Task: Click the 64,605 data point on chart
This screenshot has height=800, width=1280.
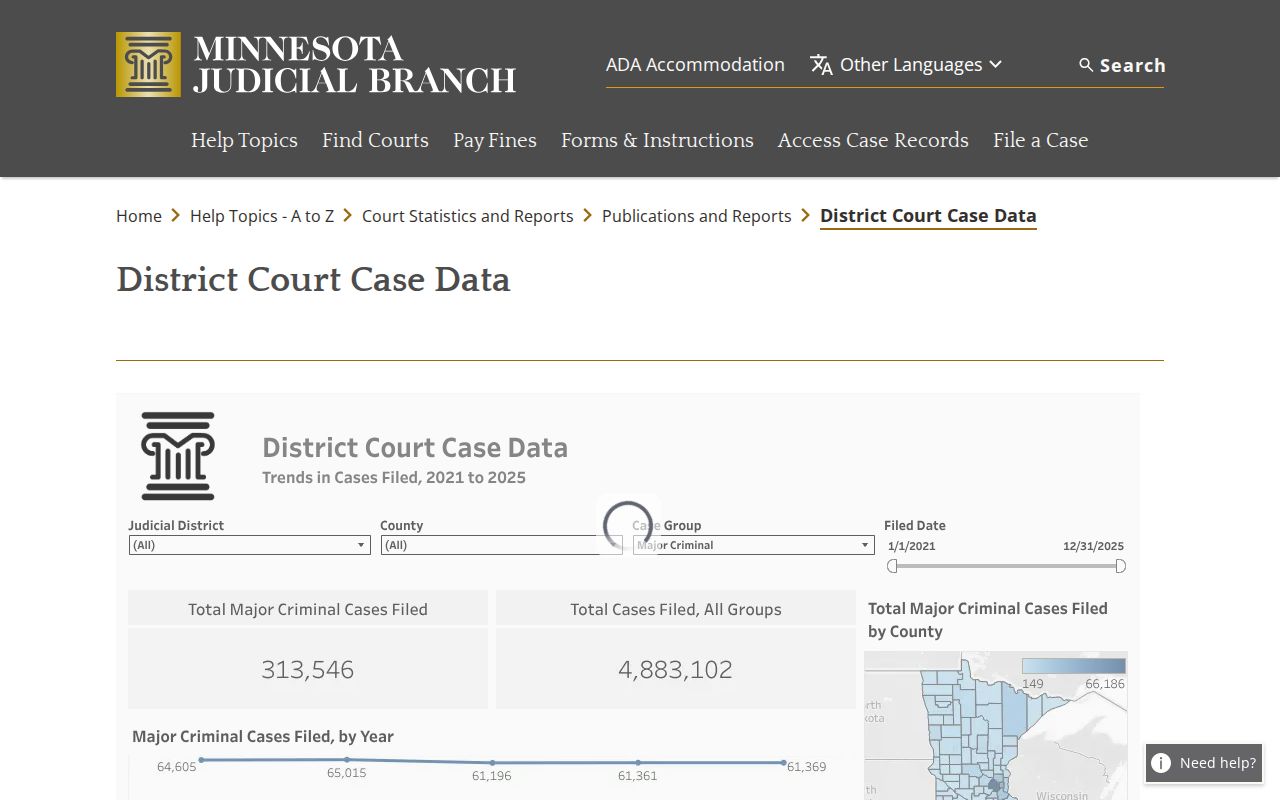Action: pos(201,760)
